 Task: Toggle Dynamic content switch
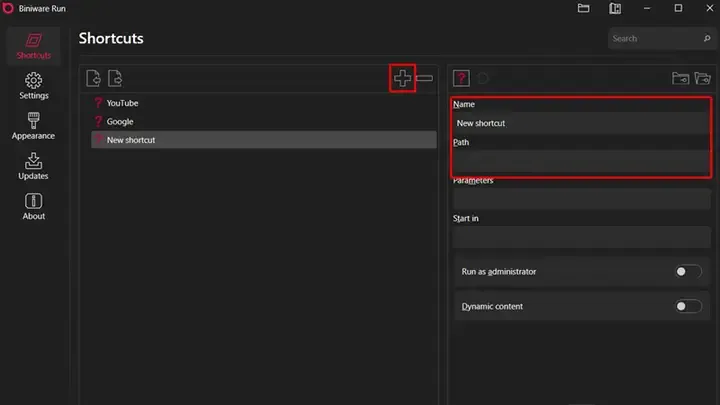688,306
